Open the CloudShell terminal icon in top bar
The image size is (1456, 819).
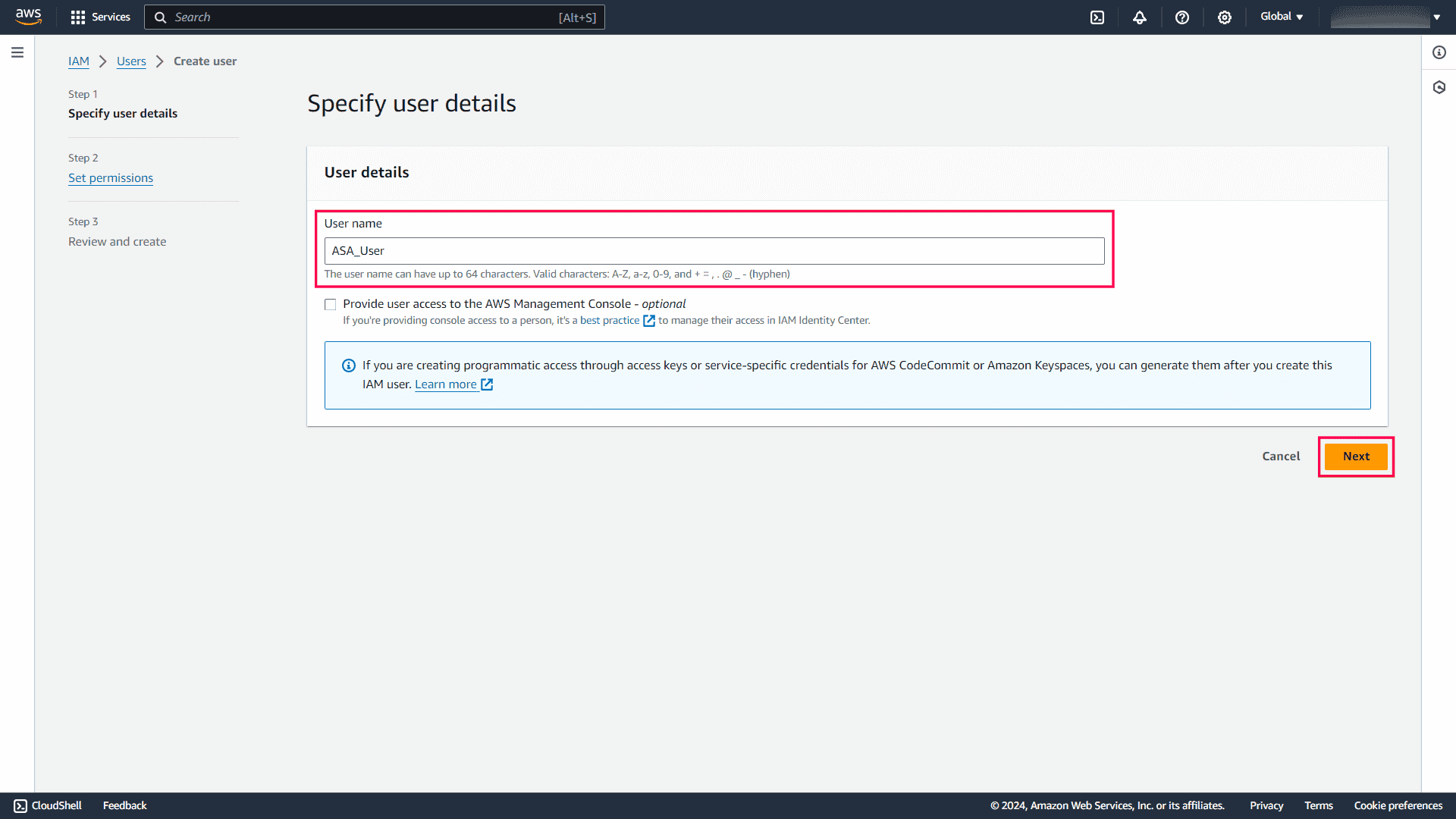[x=1097, y=17]
